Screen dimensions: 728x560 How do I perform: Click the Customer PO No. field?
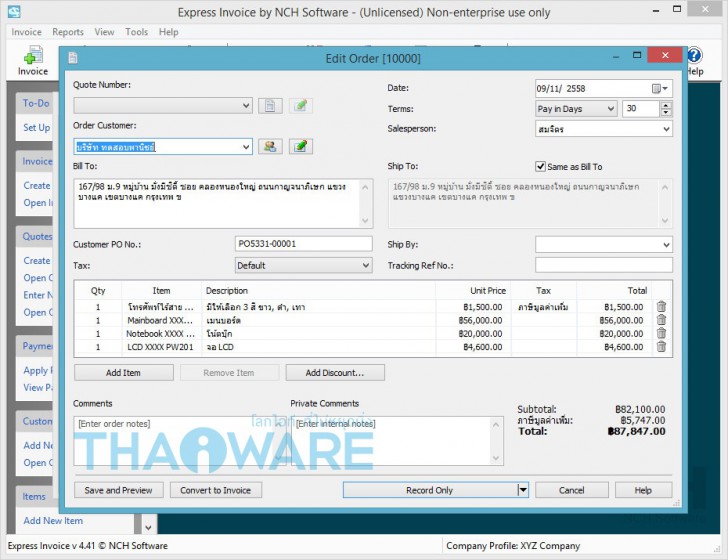304,244
